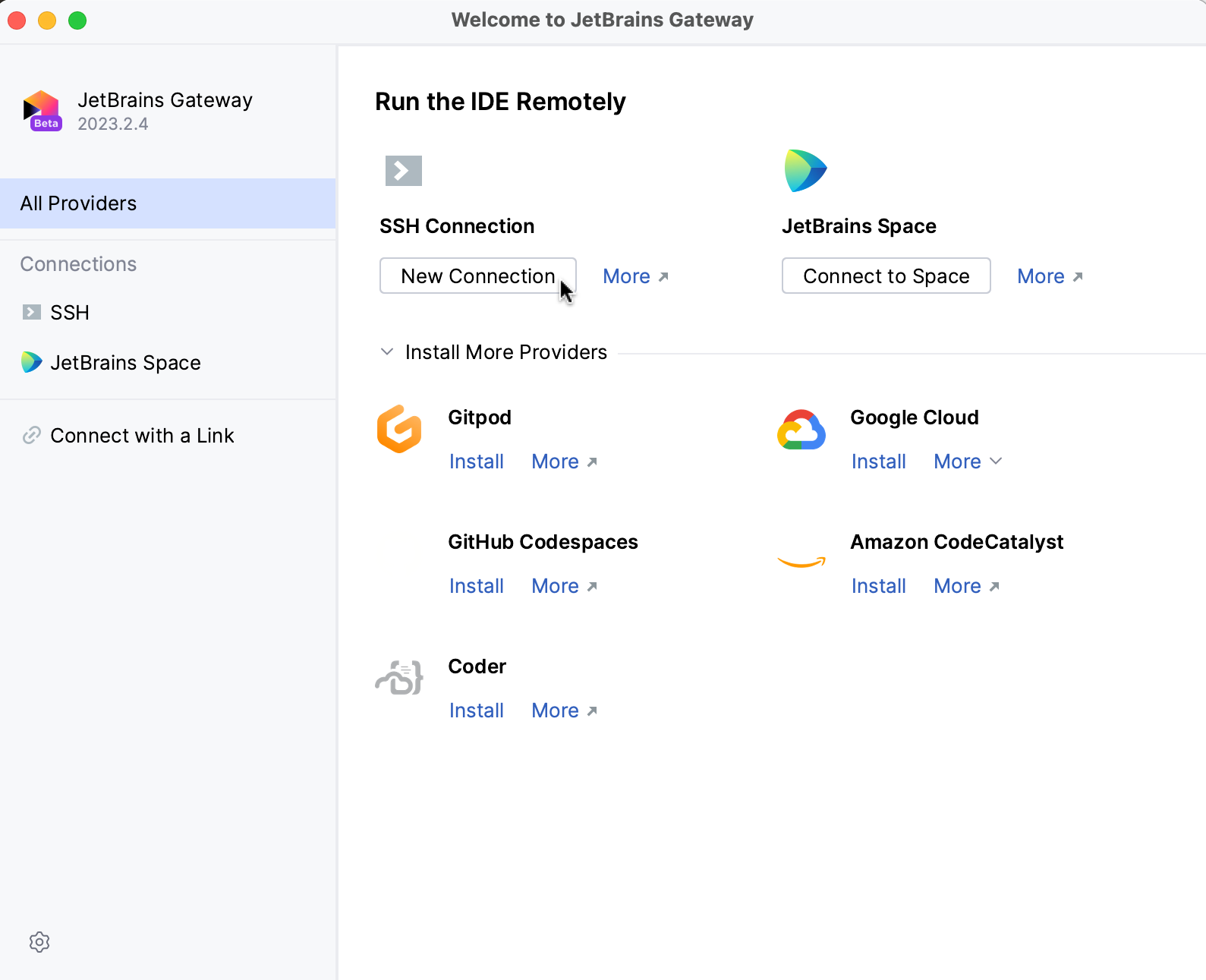Click the Amazon CodeCatalyst logo icon
Image resolution: width=1206 pixels, height=980 pixels.
click(801, 562)
